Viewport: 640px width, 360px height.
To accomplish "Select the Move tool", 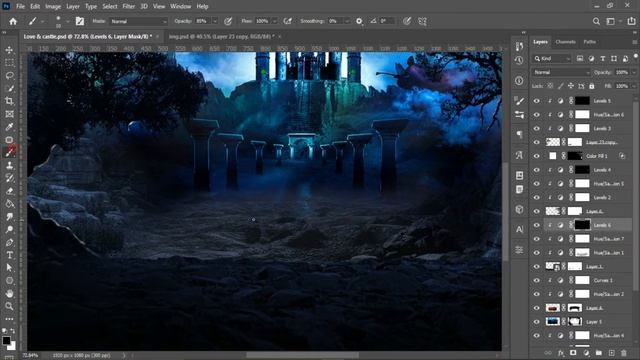I will click(x=9, y=50).
